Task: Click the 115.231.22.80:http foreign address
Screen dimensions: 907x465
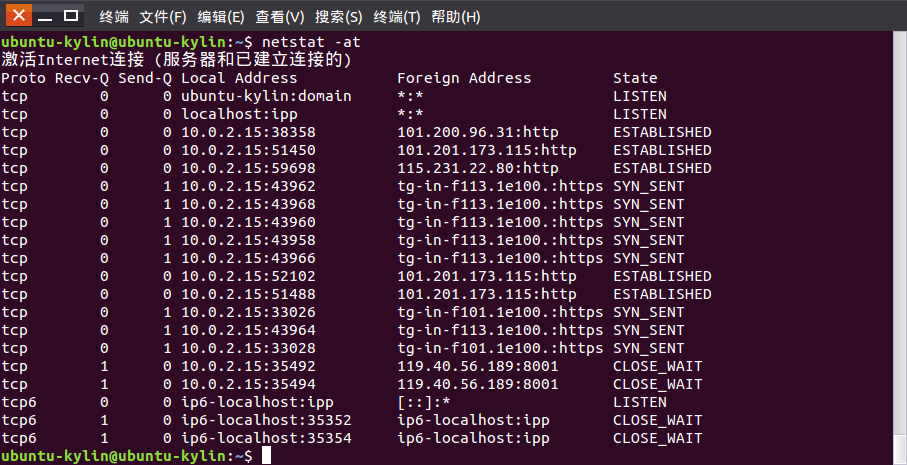Action: pyautogui.click(x=478, y=168)
